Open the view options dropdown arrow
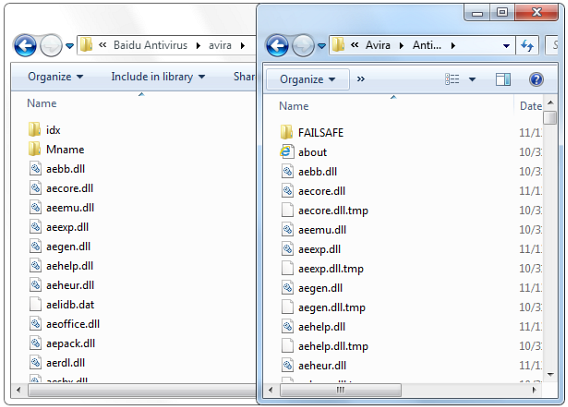The height and width of the screenshot is (407, 568). [472, 79]
